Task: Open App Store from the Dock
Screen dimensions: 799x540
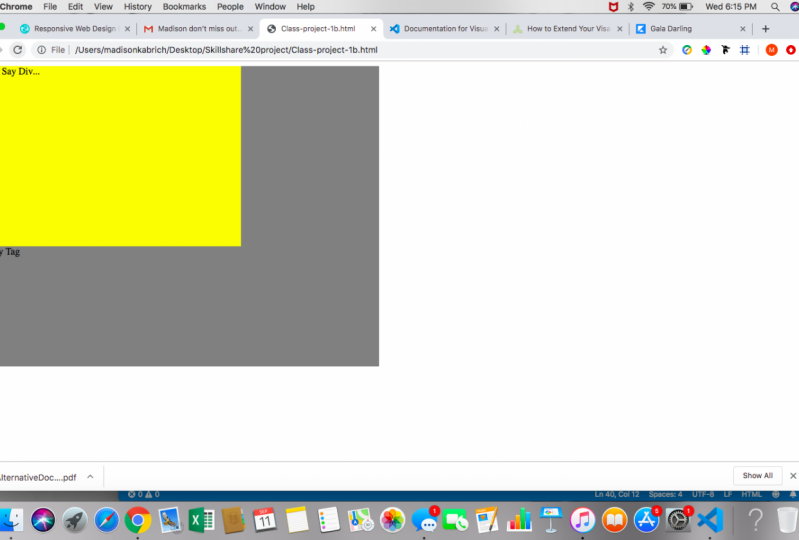Action: (646, 520)
